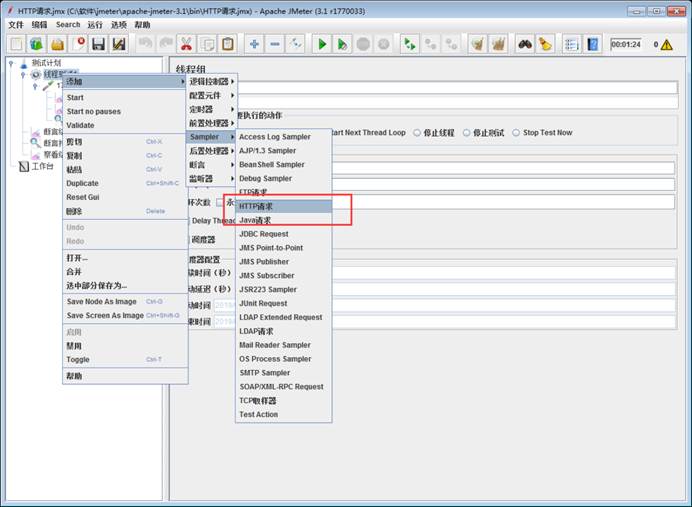
Task: Click the grey Stop toolbar icon
Action: click(363, 44)
